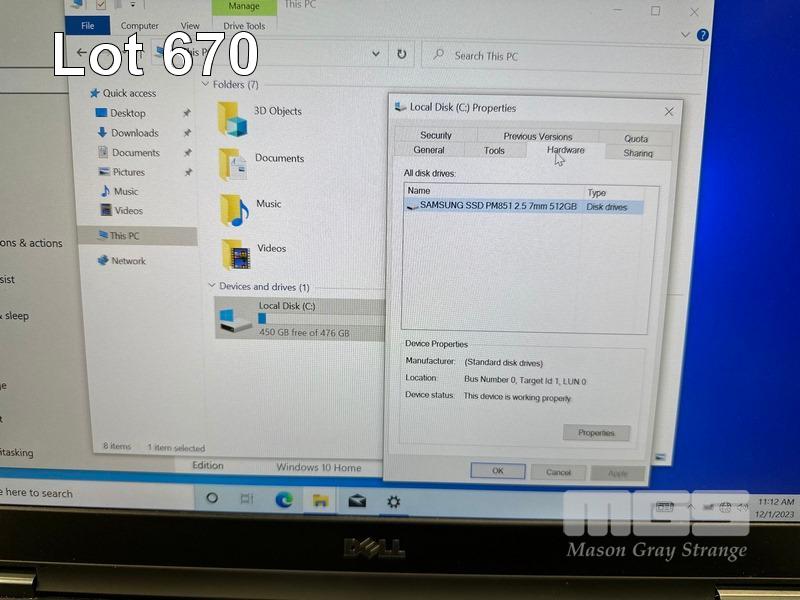The width and height of the screenshot is (800, 600).
Task: Click the Properties button for the device
Action: [596, 433]
